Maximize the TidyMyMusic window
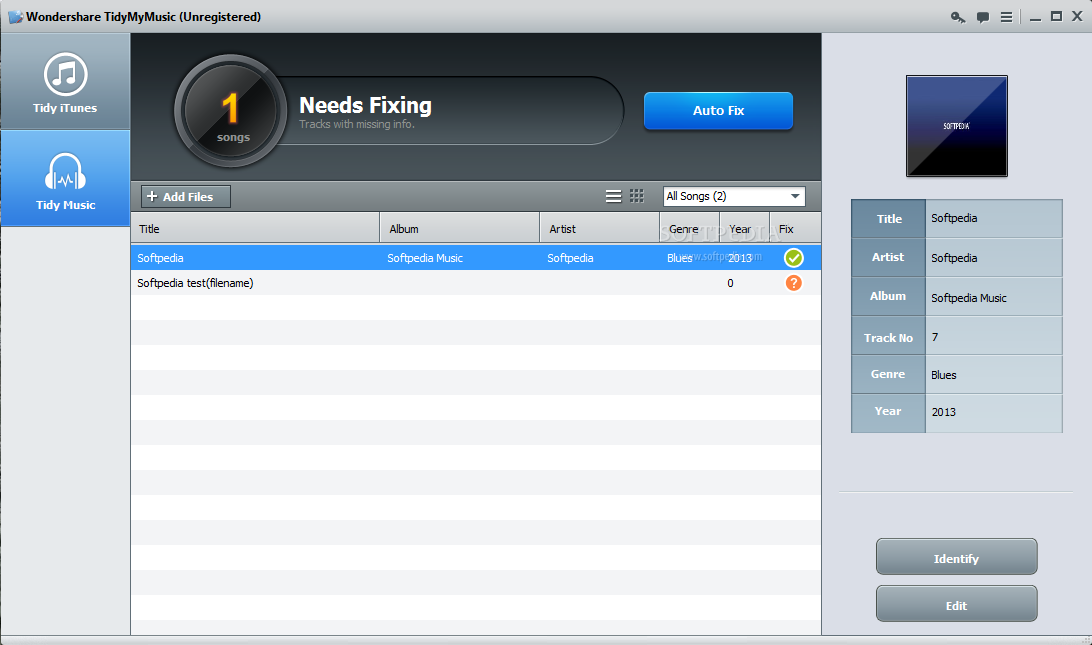This screenshot has height=645, width=1092. pyautogui.click(x=1056, y=17)
